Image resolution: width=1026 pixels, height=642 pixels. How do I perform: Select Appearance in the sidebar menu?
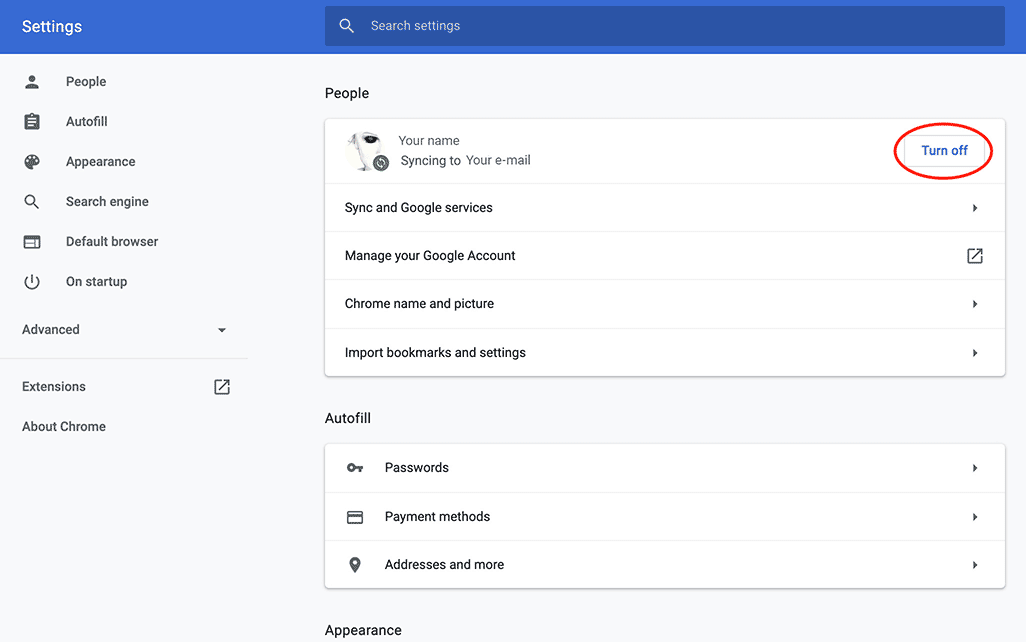(100, 162)
